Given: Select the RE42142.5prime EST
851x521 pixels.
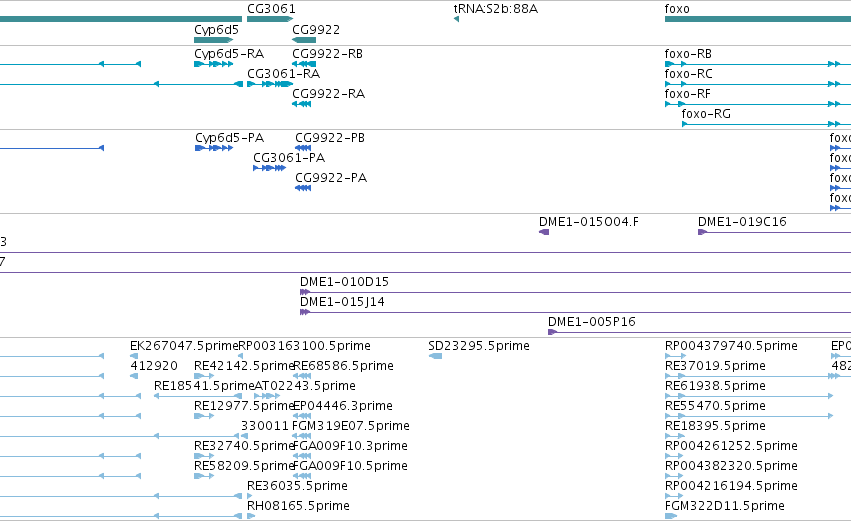Looking at the screenshot, I should coord(244,366).
